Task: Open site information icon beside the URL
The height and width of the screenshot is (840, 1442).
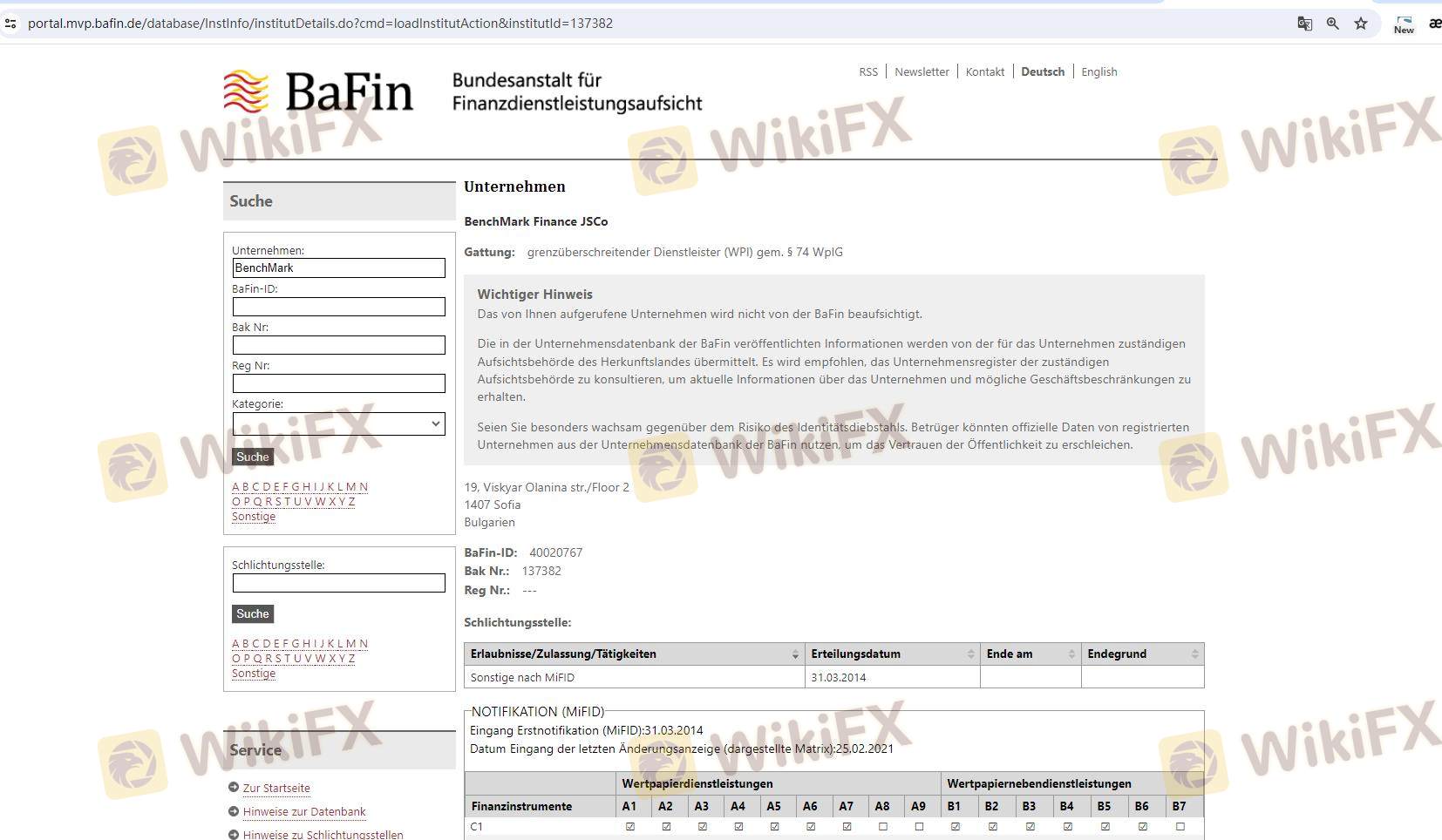Action: pyautogui.click(x=10, y=24)
